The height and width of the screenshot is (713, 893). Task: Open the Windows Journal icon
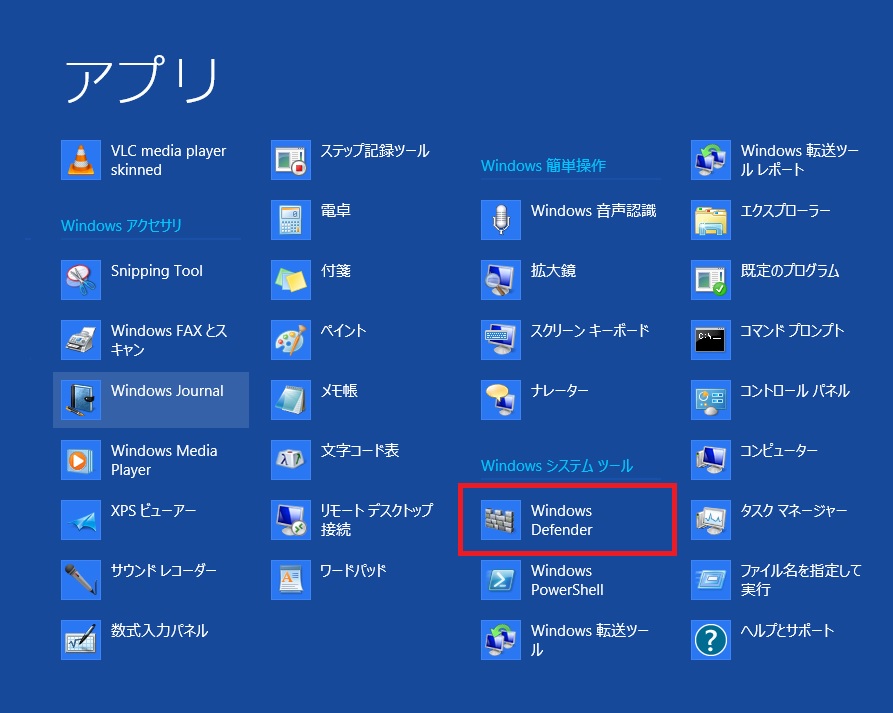81,400
